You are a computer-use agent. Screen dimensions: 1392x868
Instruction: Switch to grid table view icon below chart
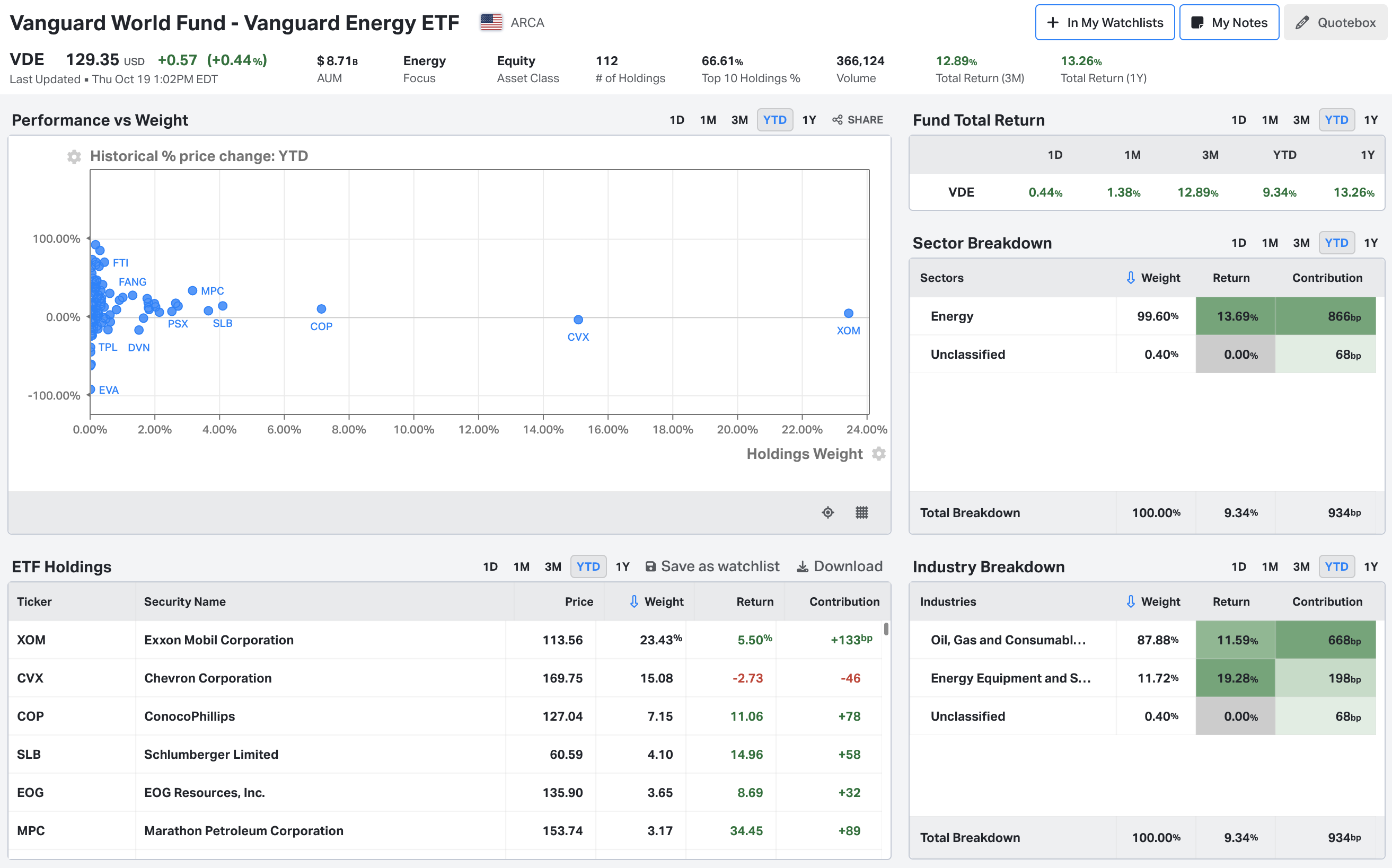coord(861,512)
